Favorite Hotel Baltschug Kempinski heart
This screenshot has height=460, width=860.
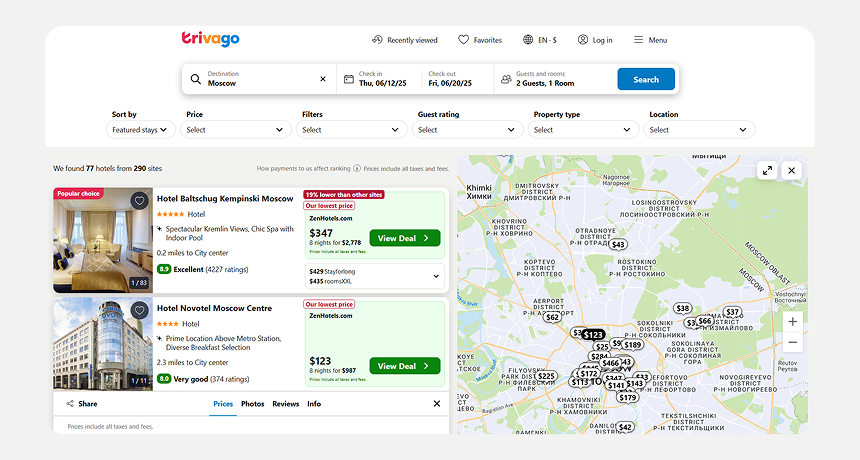[x=139, y=201]
